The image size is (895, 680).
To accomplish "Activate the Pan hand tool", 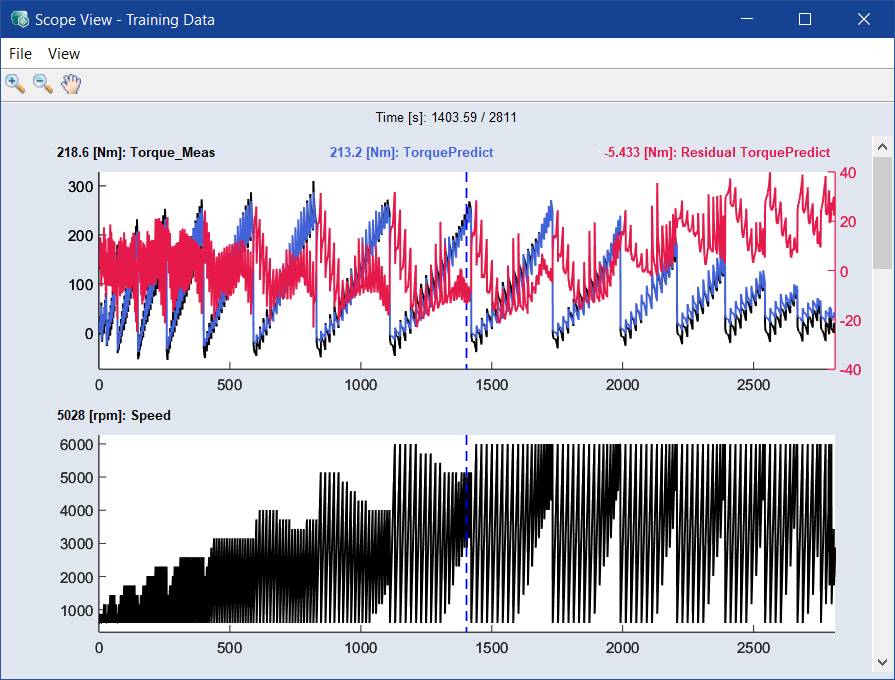I will (70, 84).
